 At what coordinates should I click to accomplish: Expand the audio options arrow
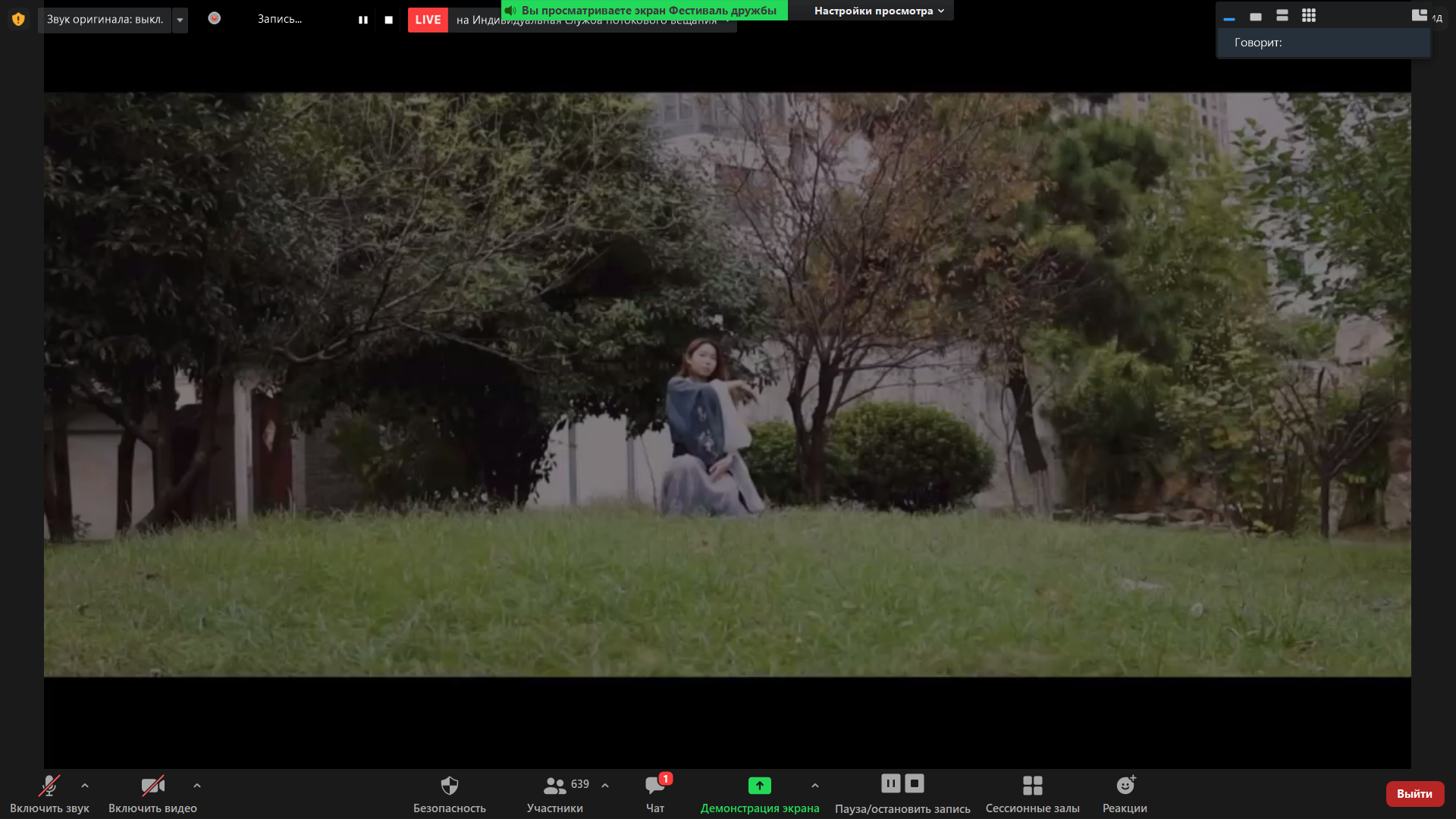coord(85,786)
